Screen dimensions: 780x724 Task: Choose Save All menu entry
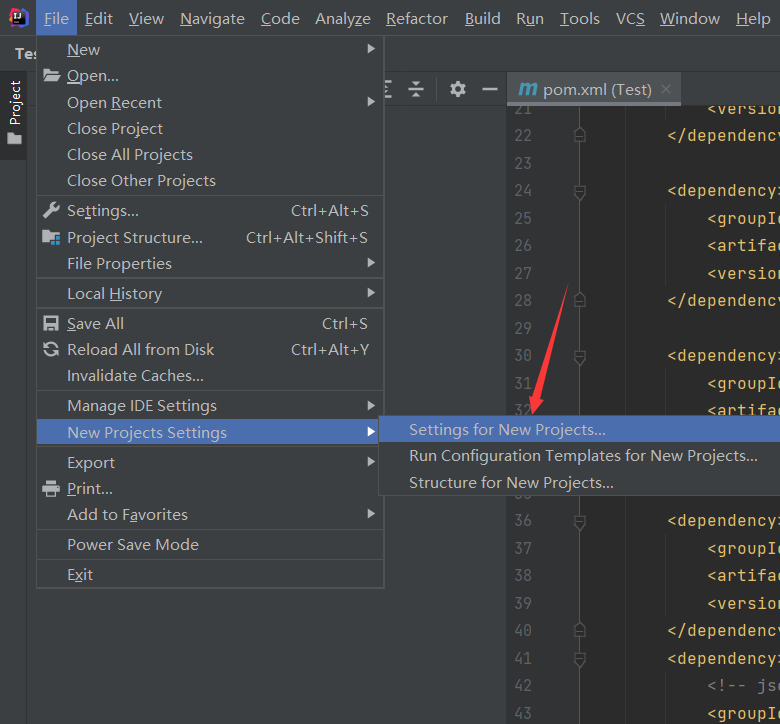(210, 323)
